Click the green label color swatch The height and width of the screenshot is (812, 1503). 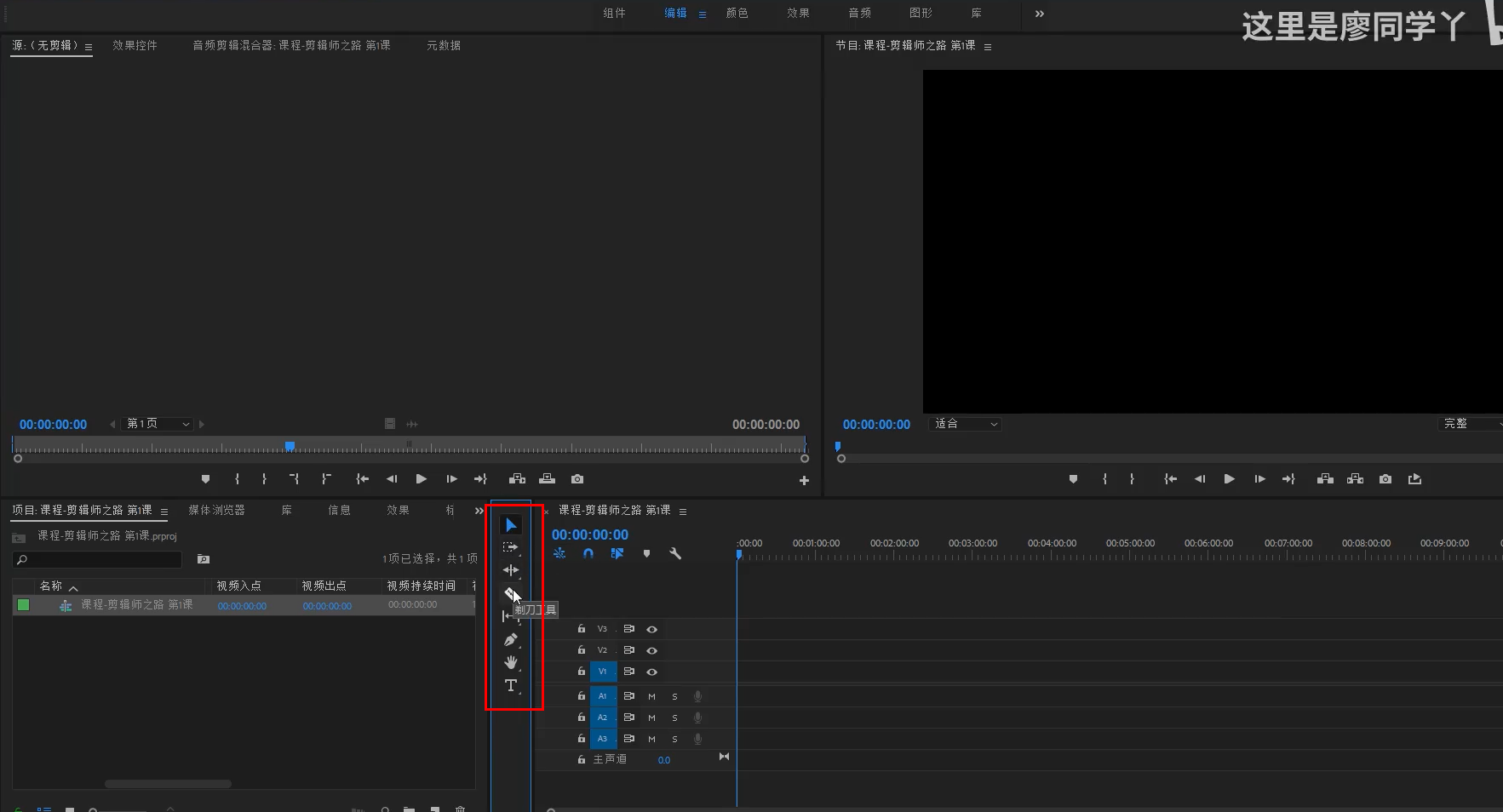point(23,604)
